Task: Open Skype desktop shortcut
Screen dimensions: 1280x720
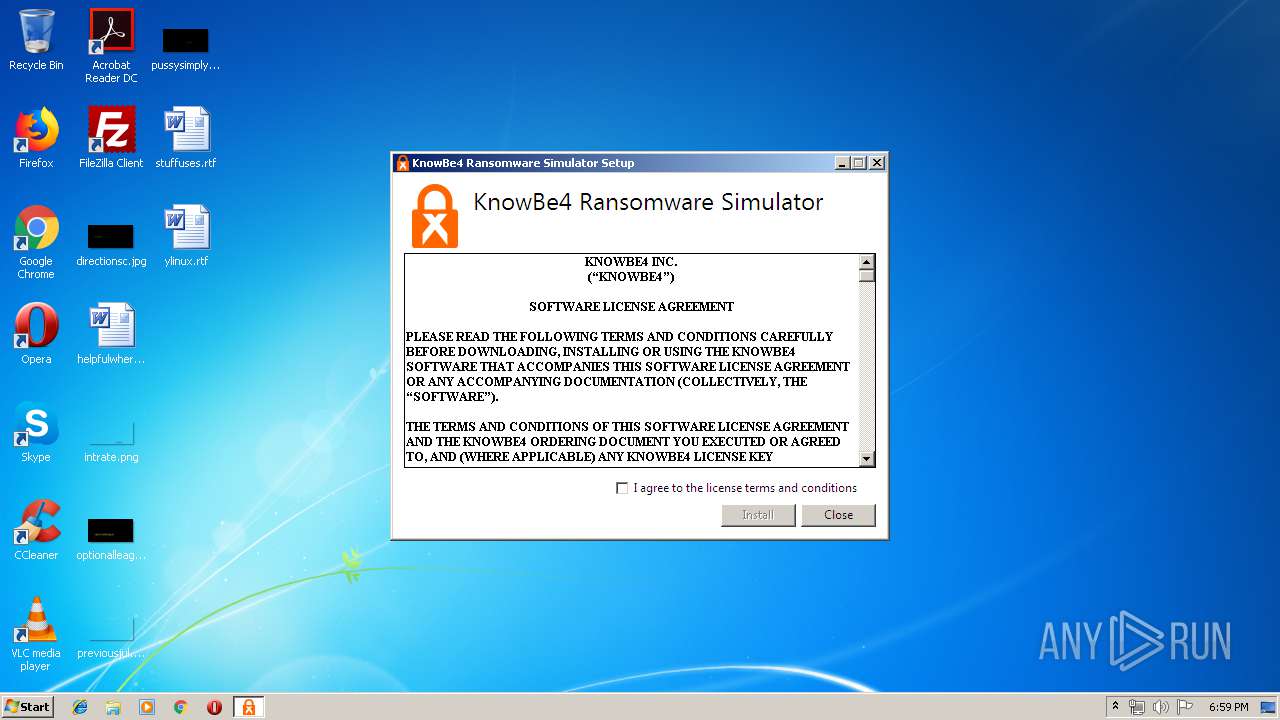Action: click(36, 432)
